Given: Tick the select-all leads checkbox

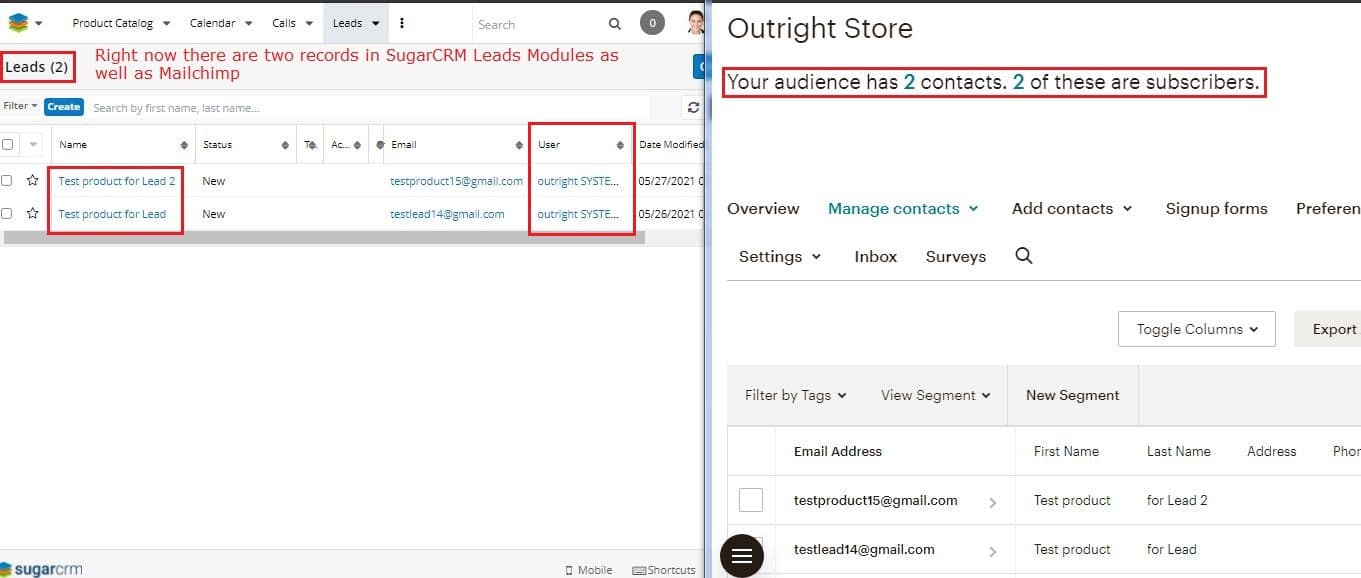Looking at the screenshot, I should [8, 145].
